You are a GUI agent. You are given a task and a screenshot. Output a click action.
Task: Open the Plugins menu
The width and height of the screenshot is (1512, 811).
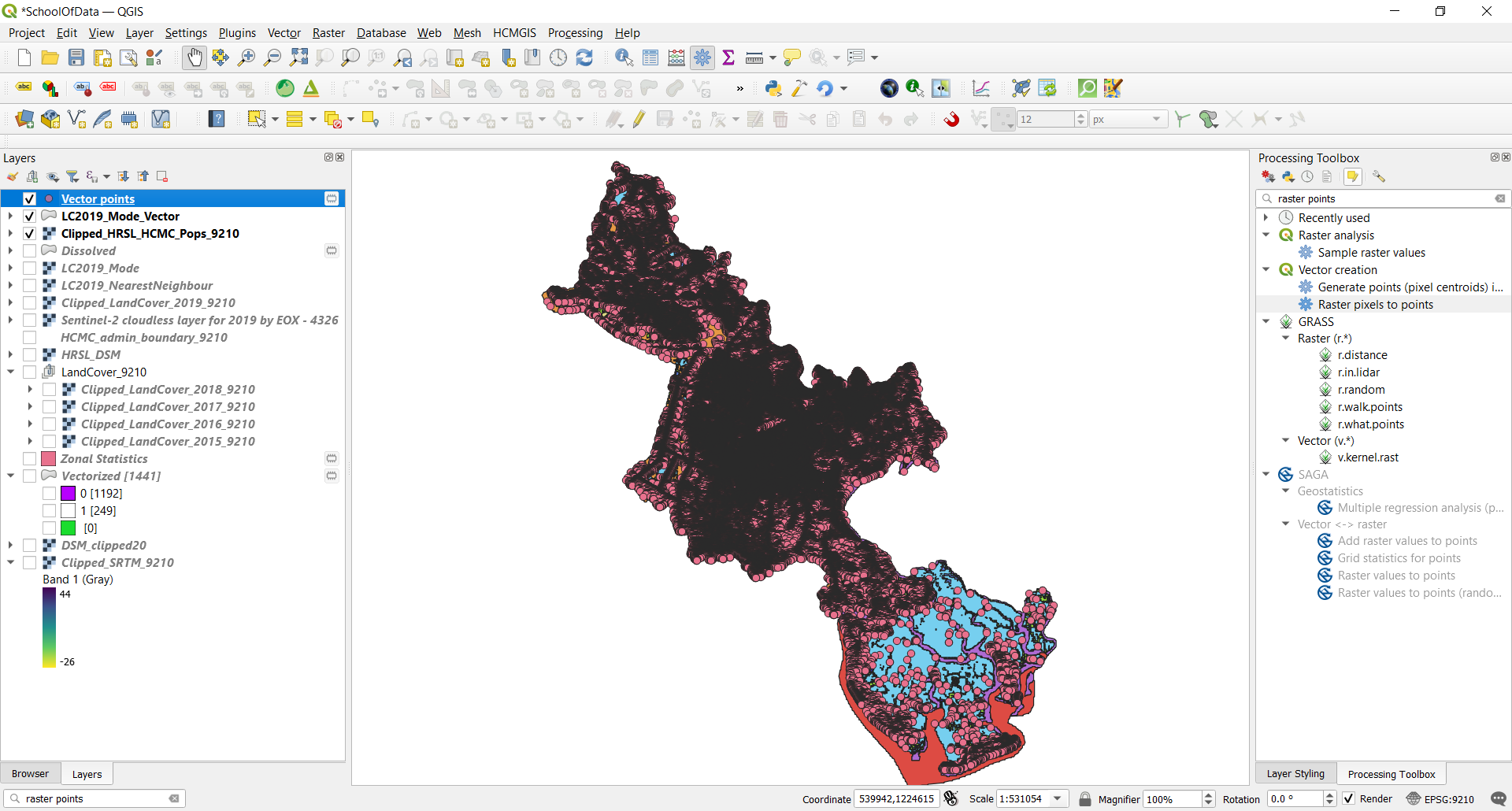(x=237, y=33)
